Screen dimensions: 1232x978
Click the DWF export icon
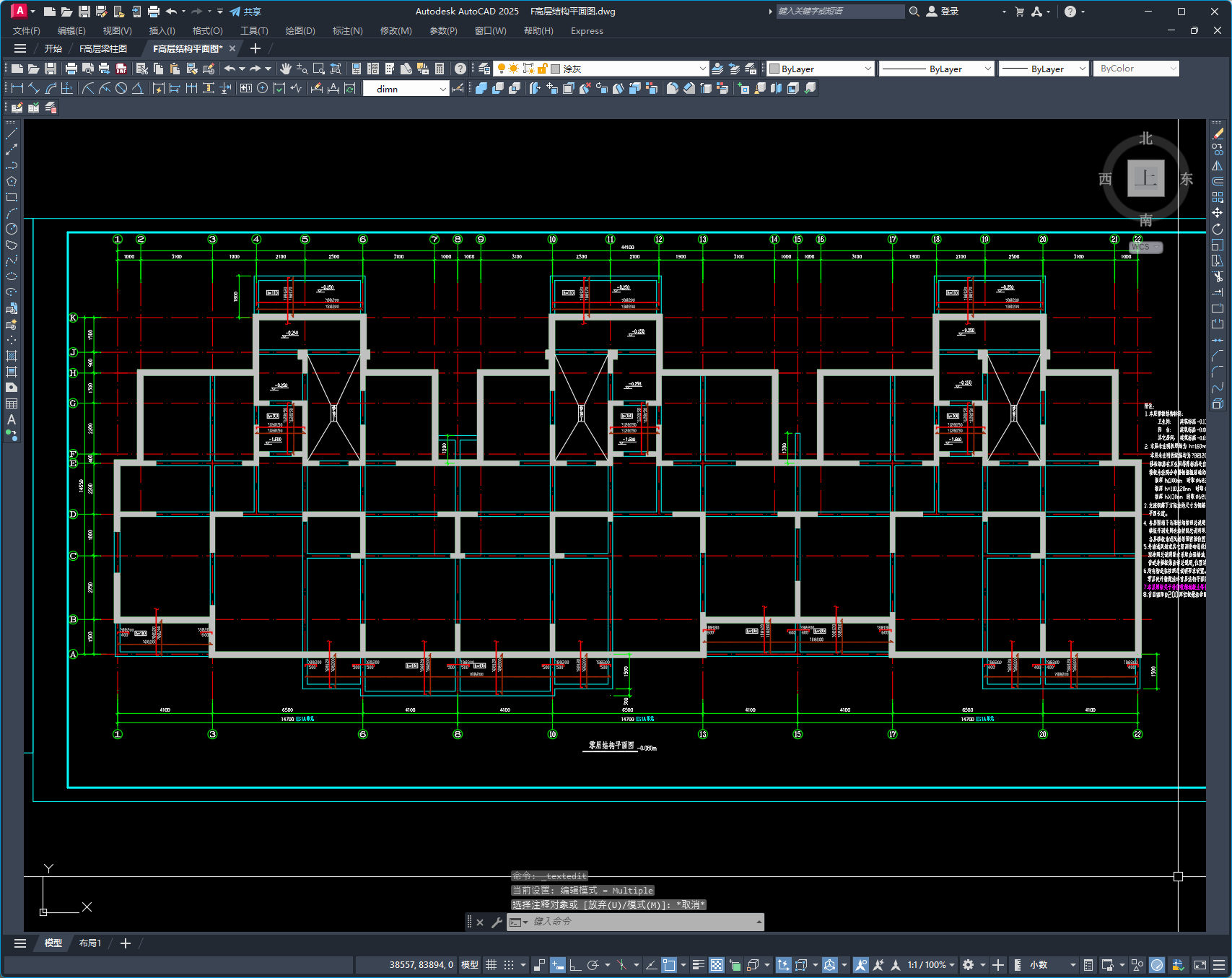click(x=121, y=69)
